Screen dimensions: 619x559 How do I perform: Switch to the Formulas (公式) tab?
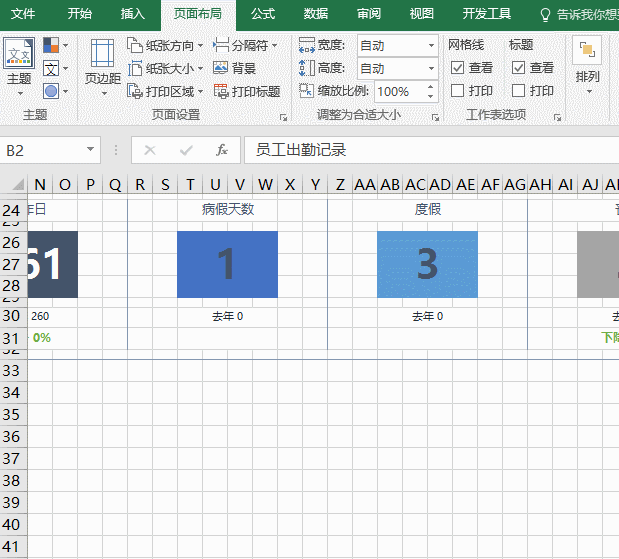pyautogui.click(x=263, y=14)
